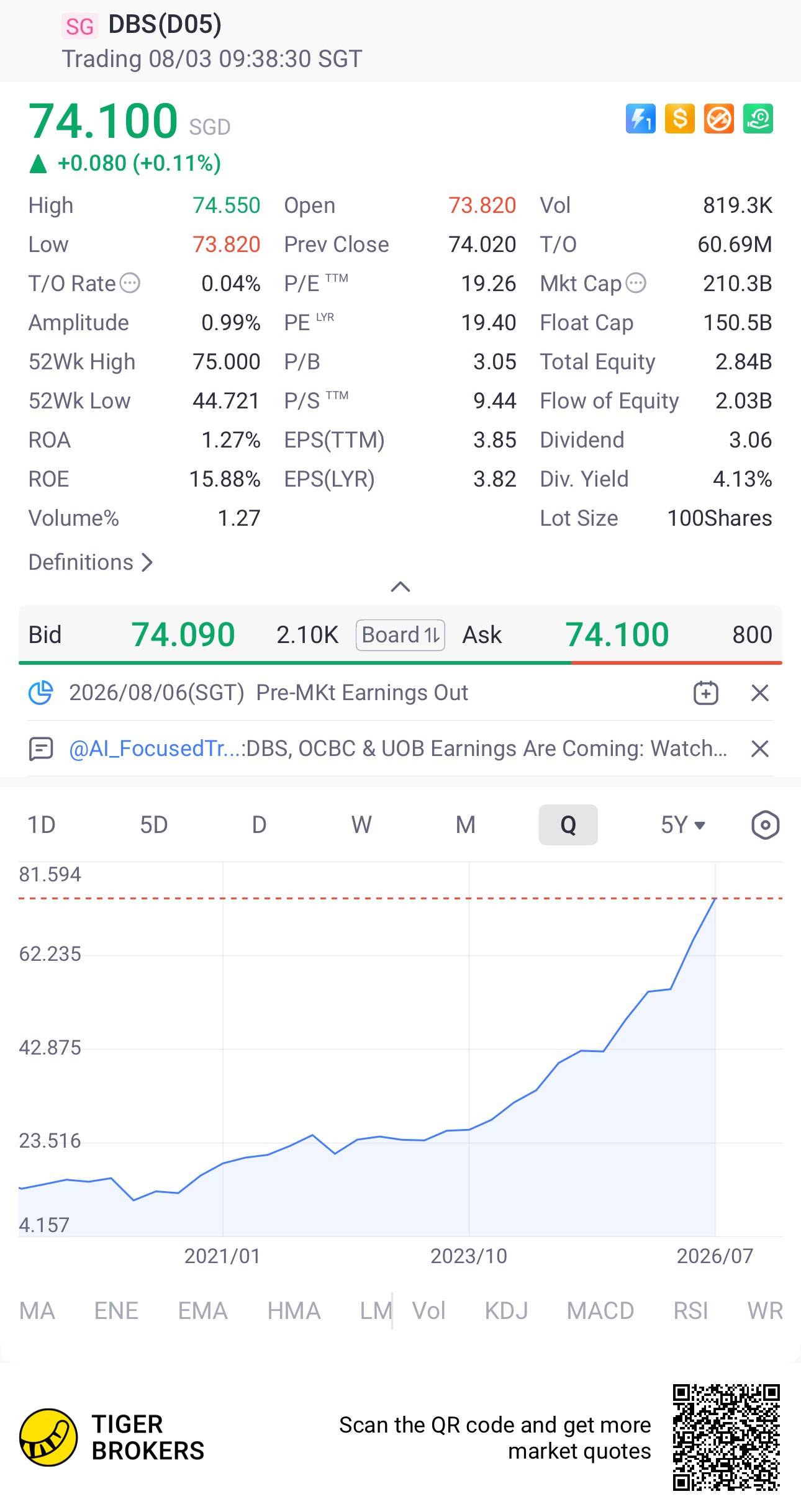This screenshot has height=1512, width=801.
Task: Tap the Mkt Cap value 210.3B
Action: point(738,284)
